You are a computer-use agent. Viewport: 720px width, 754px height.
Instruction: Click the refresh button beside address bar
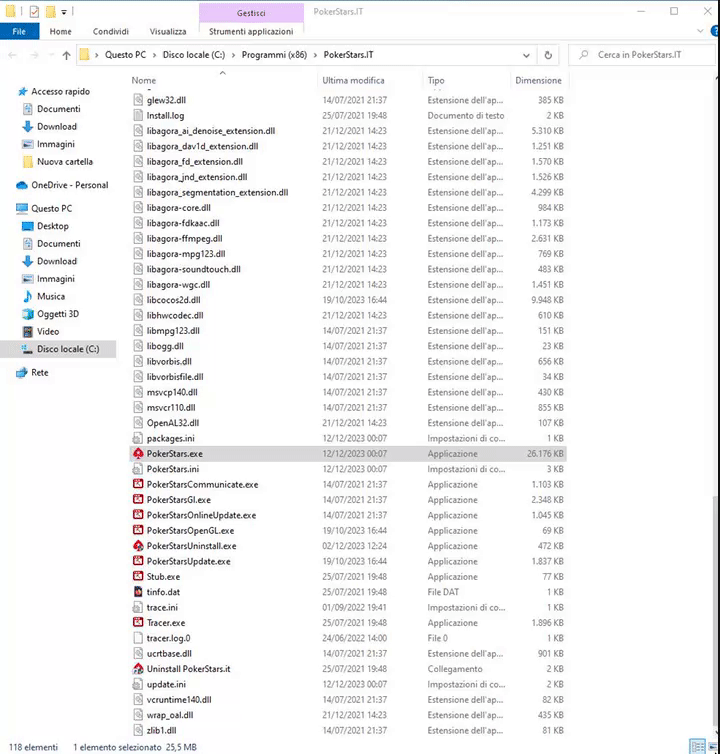(x=548, y=55)
